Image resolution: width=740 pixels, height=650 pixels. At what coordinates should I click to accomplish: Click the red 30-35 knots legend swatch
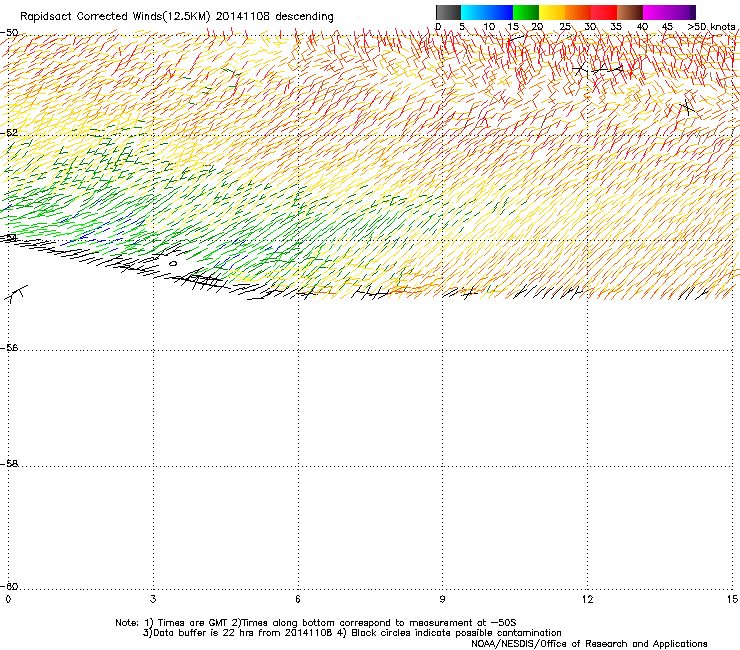604,12
